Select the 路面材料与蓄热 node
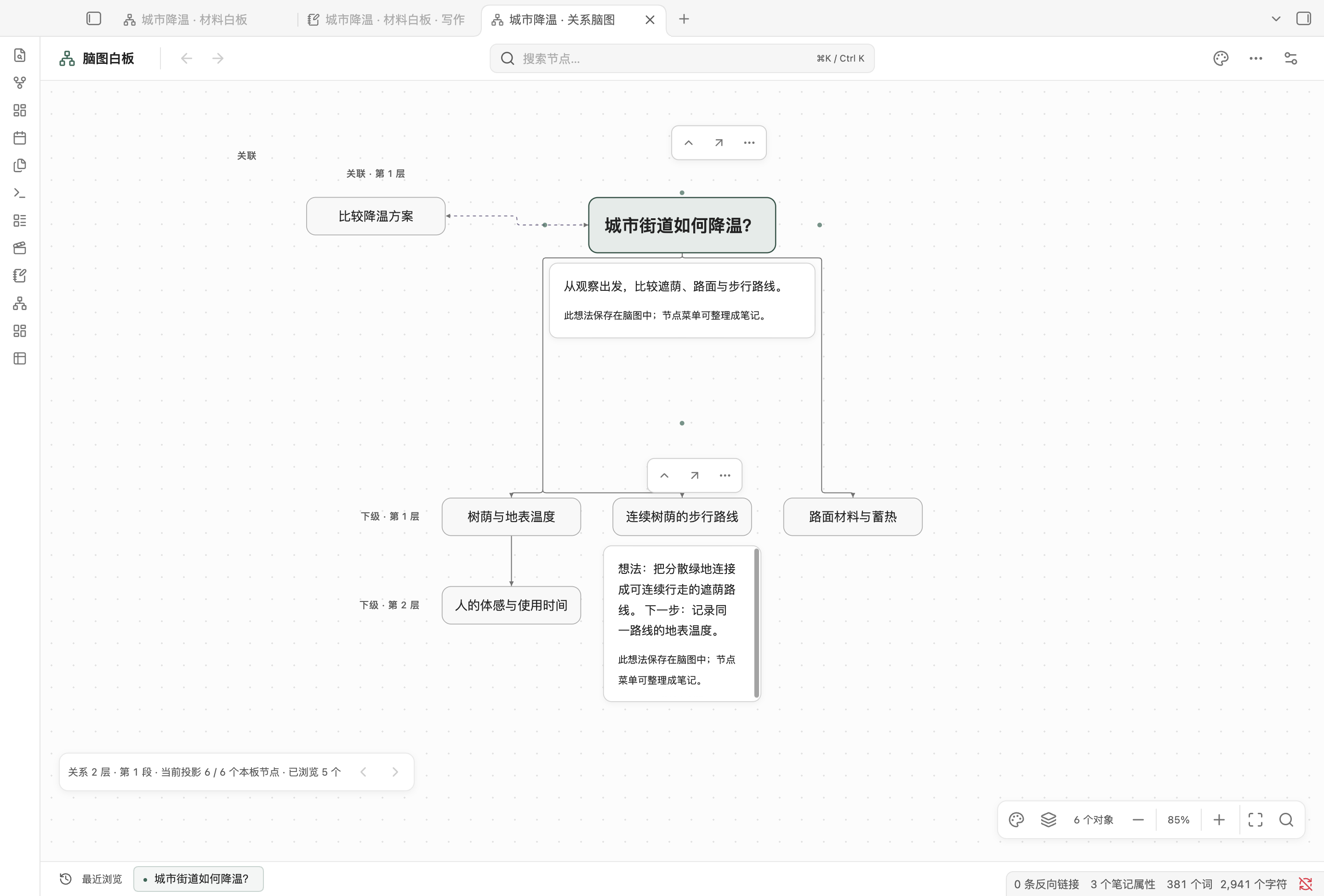The height and width of the screenshot is (896, 1324). coord(852,517)
